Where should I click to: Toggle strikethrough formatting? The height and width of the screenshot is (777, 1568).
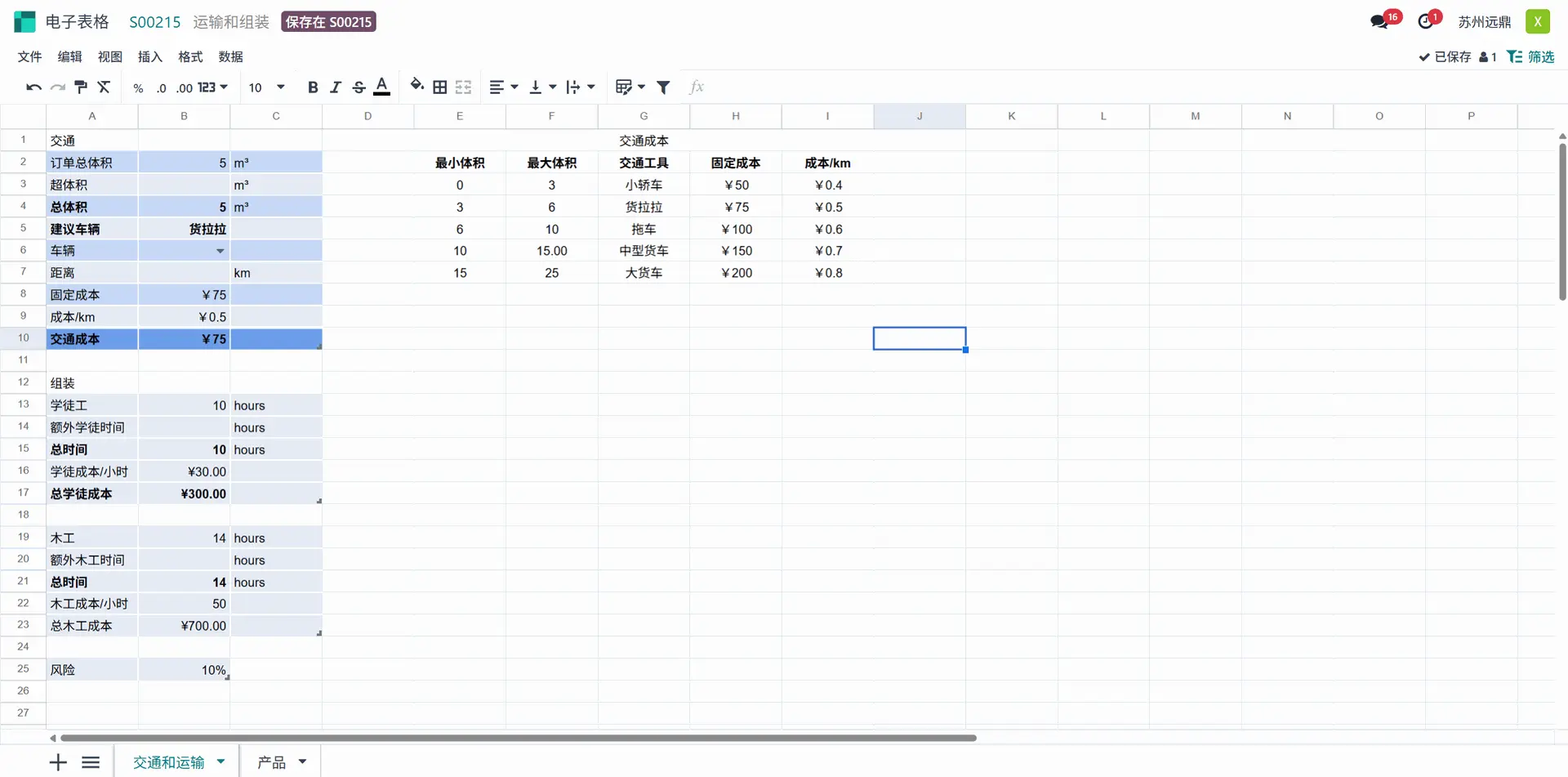pyautogui.click(x=359, y=87)
